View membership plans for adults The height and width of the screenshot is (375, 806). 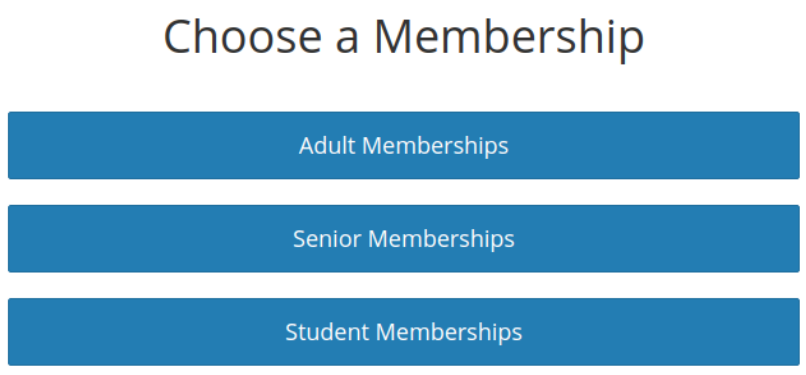click(404, 145)
